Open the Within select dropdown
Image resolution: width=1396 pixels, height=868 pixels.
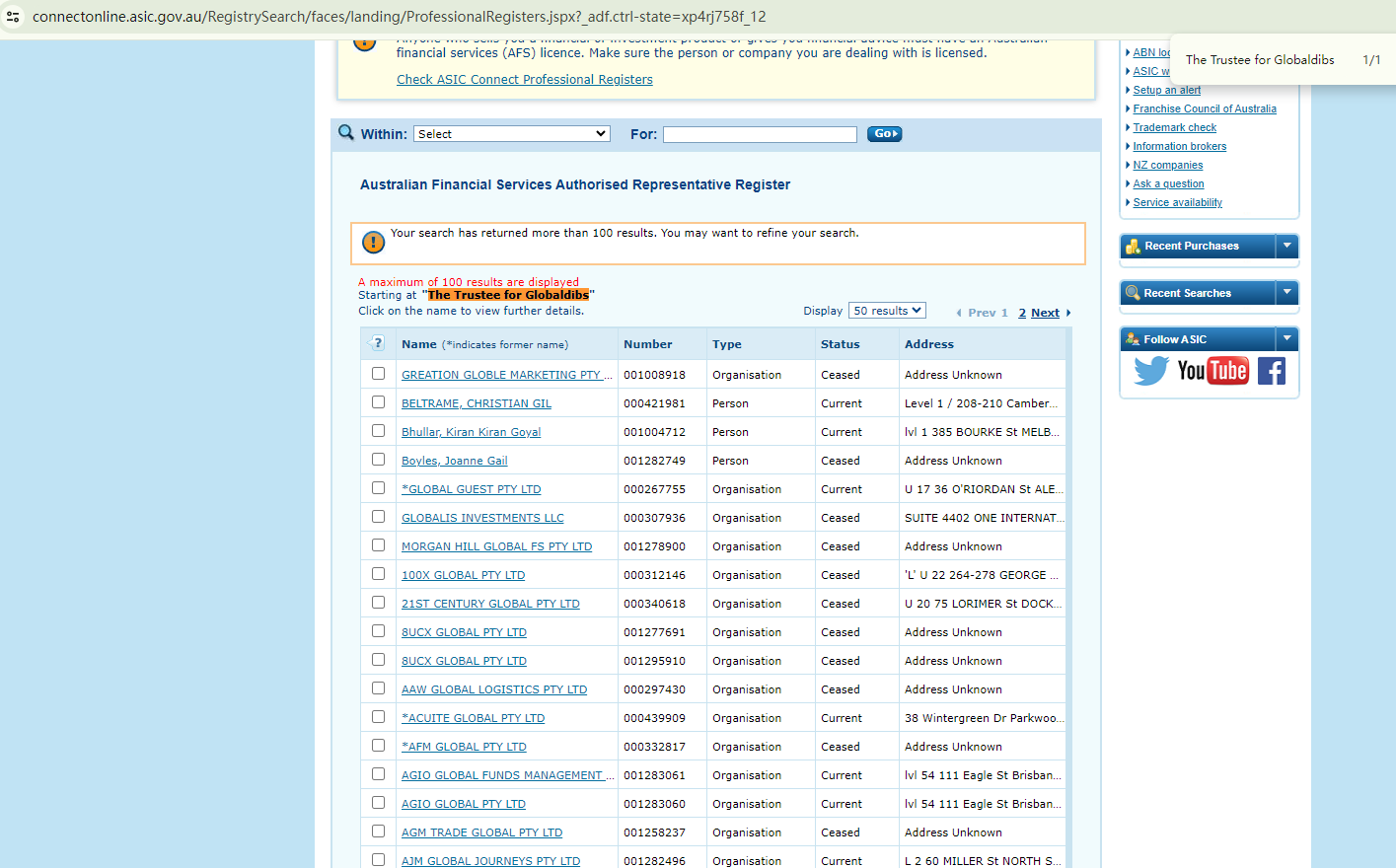point(512,134)
